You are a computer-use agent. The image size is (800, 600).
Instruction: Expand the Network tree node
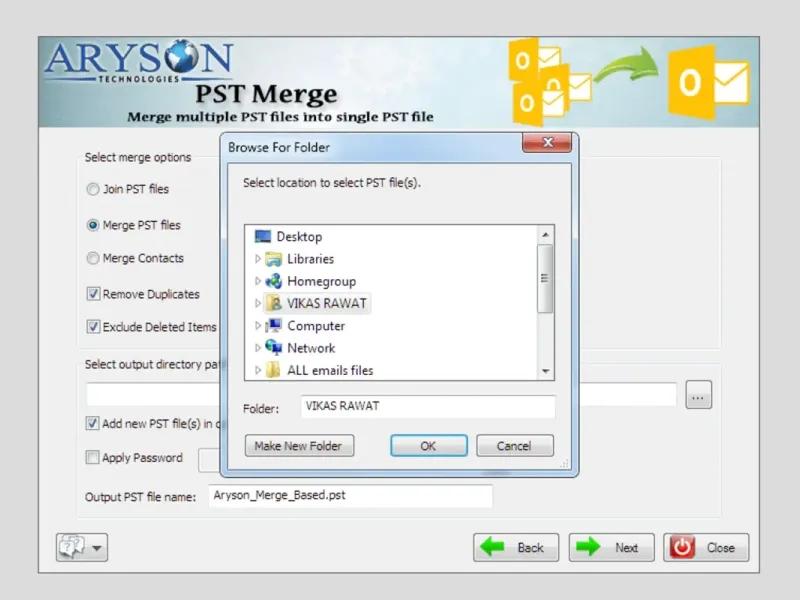pos(258,347)
